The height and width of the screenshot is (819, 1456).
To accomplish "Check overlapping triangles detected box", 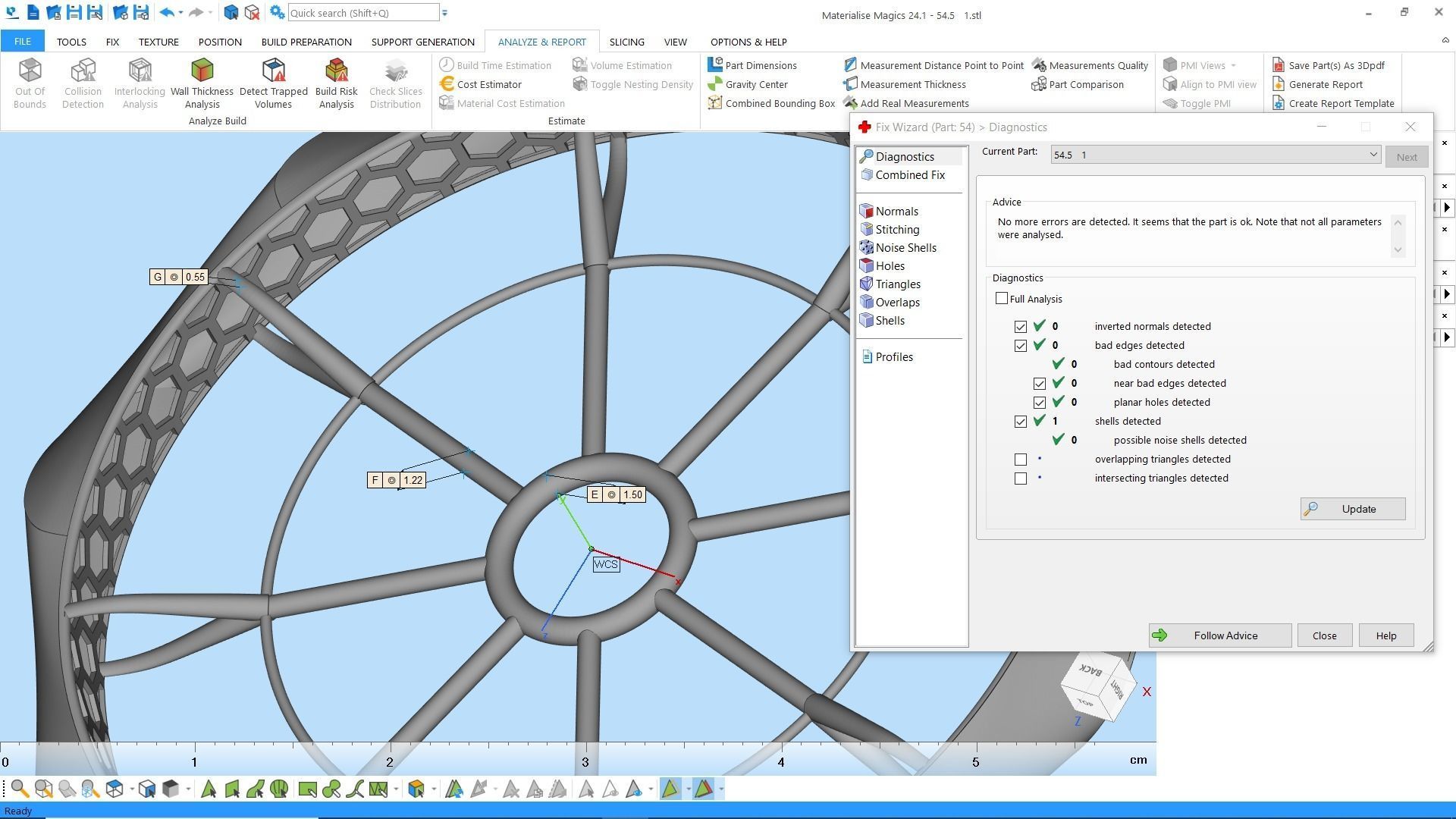I will coord(1021,460).
